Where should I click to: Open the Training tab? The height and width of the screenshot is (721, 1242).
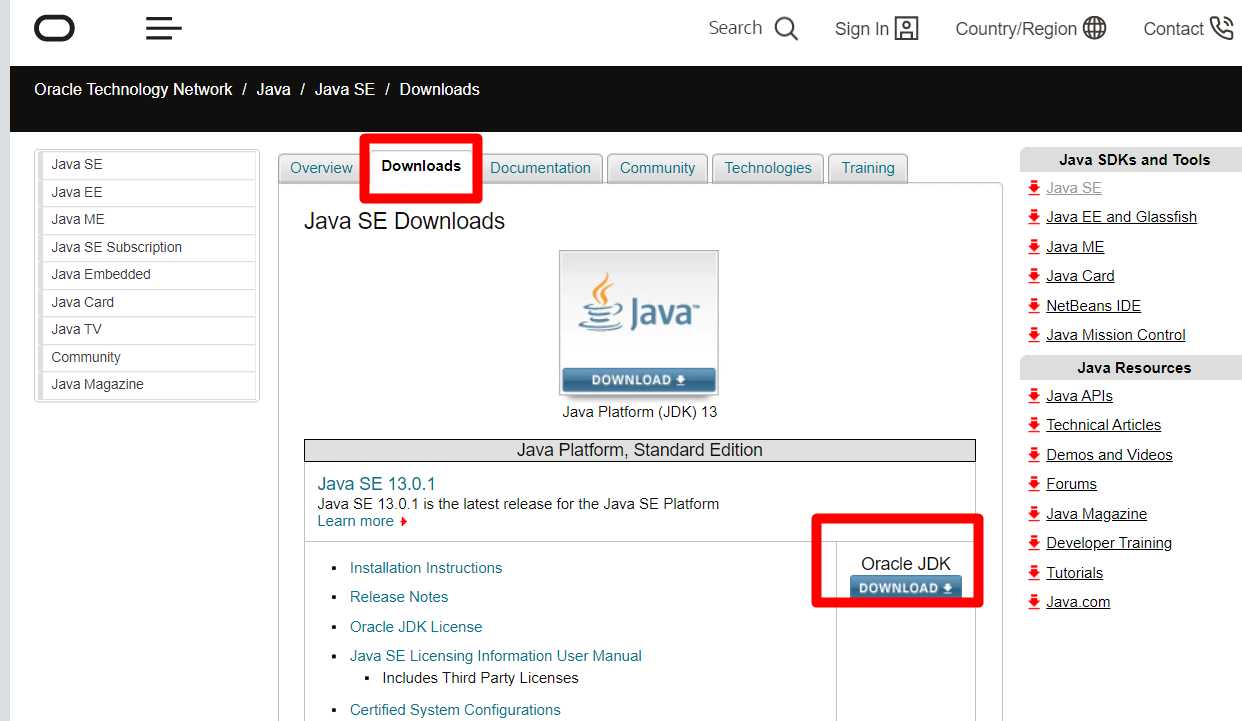tap(868, 168)
